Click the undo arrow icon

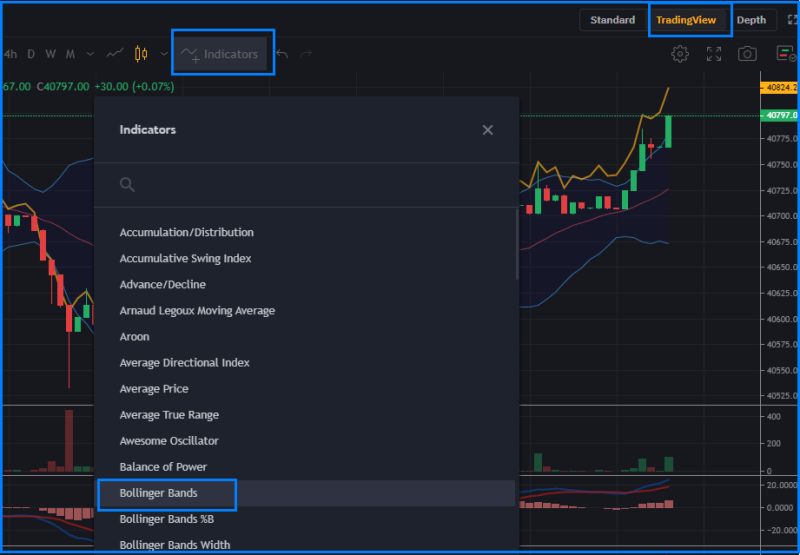282,54
